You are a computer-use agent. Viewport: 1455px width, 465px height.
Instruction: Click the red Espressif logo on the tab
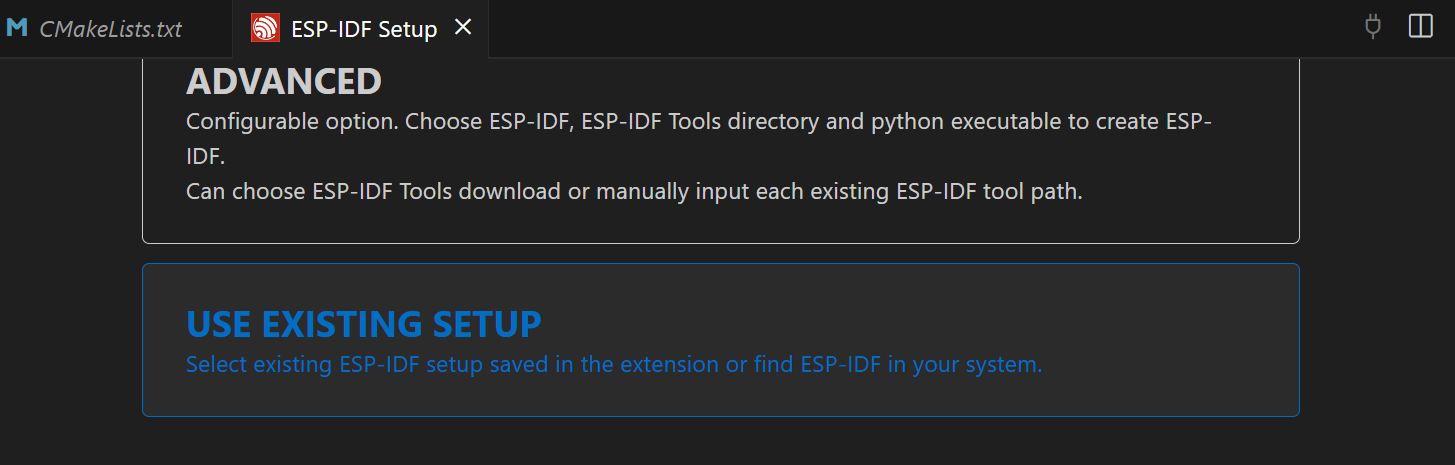click(x=265, y=29)
